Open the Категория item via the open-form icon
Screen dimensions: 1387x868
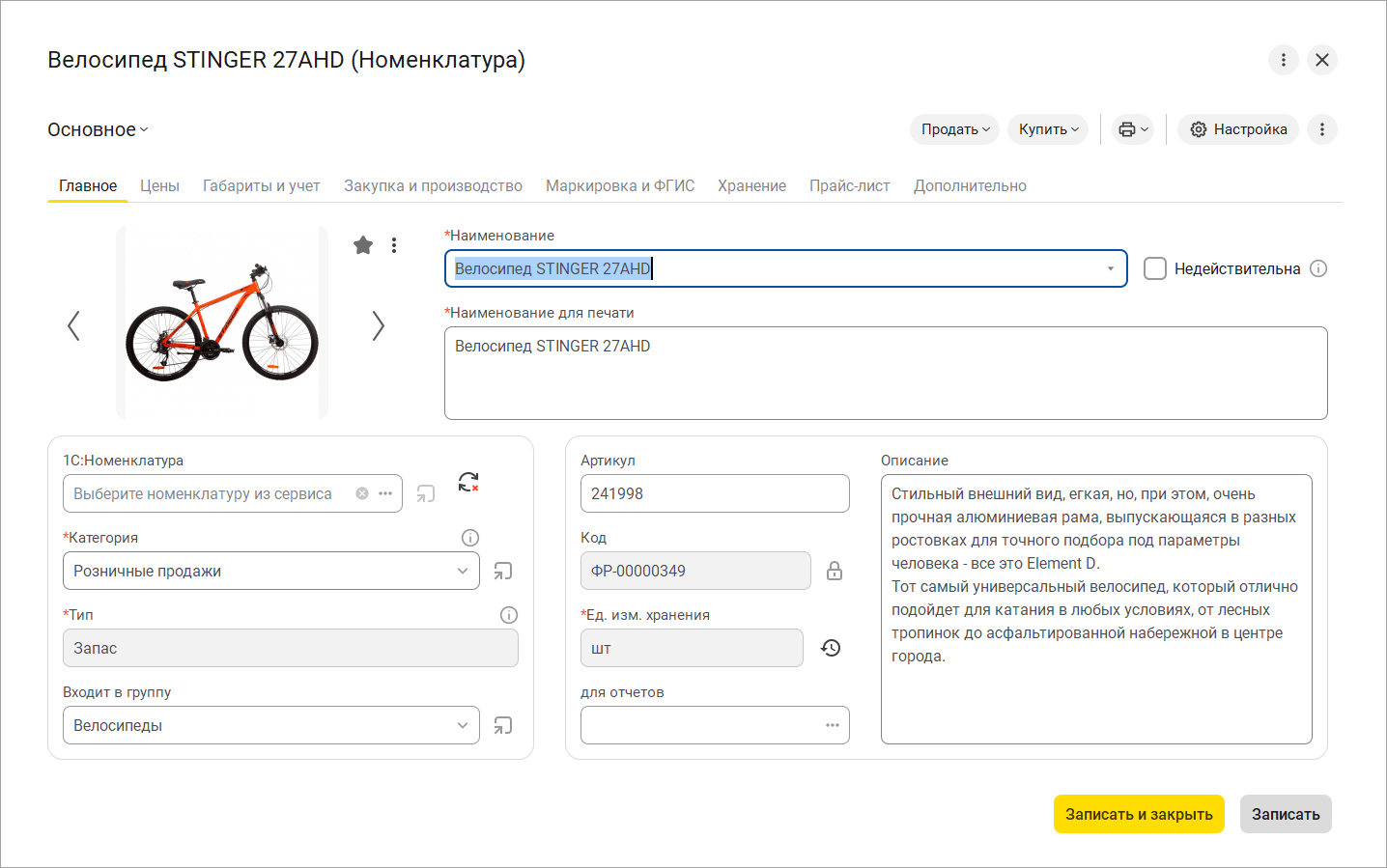[503, 571]
